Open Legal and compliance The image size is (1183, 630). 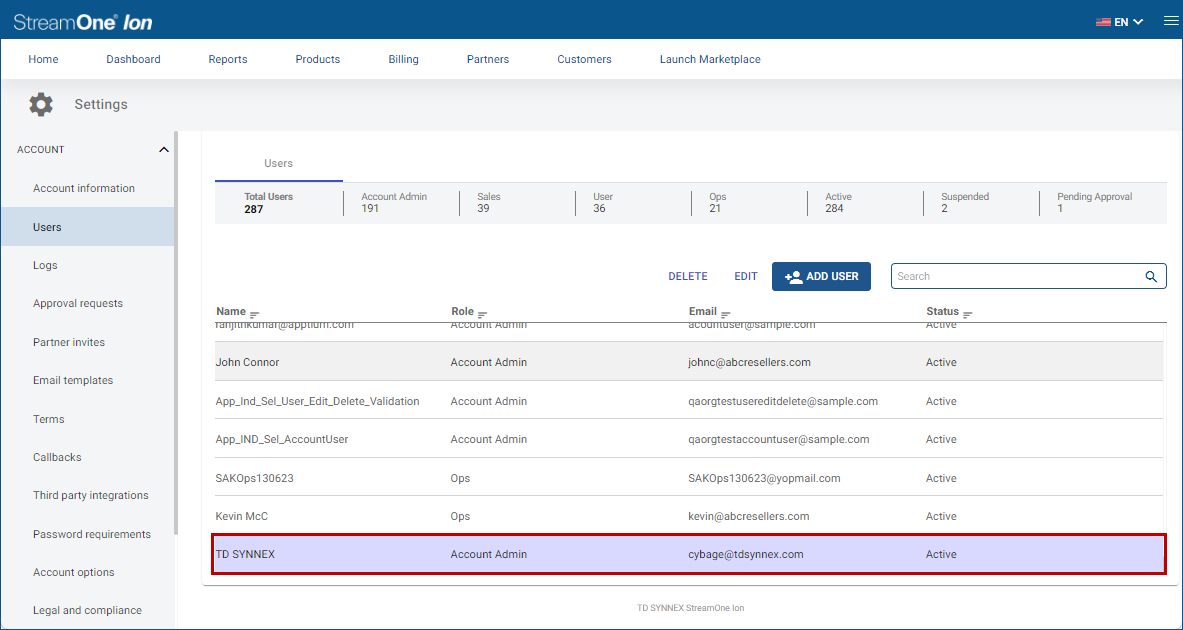(x=88, y=610)
